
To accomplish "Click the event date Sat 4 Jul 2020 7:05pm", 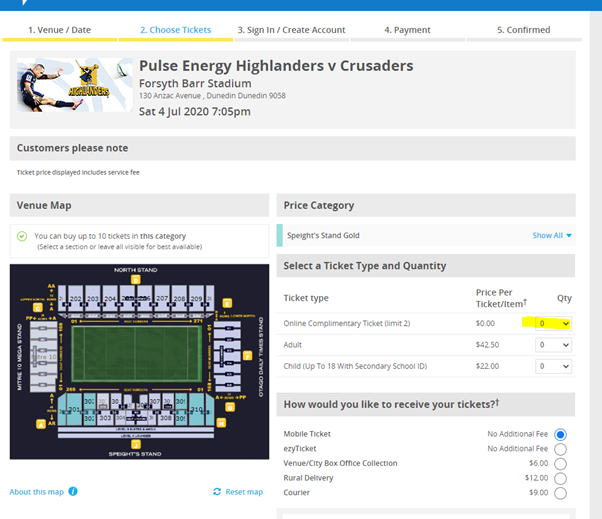I will coord(195,111).
